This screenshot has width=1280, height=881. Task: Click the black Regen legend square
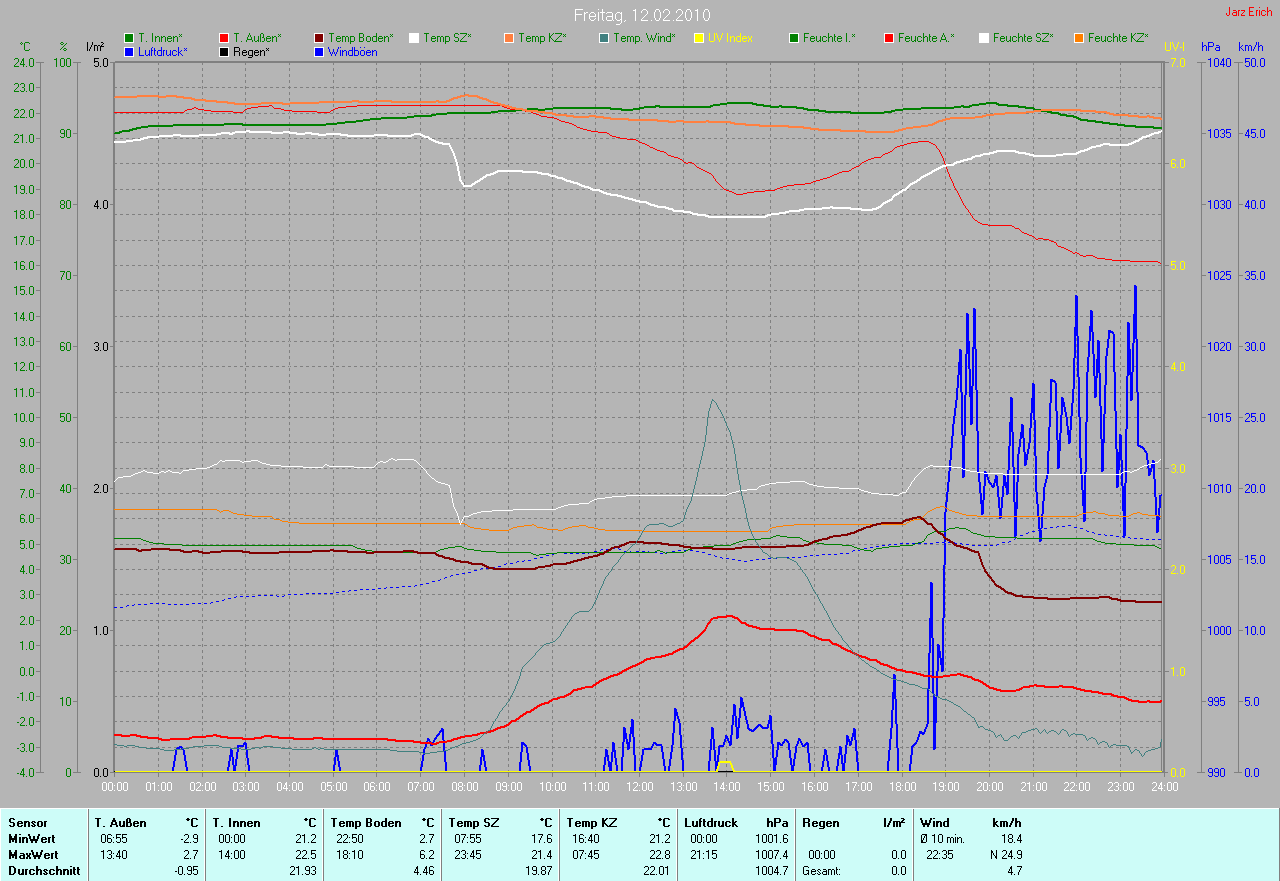tap(224, 52)
